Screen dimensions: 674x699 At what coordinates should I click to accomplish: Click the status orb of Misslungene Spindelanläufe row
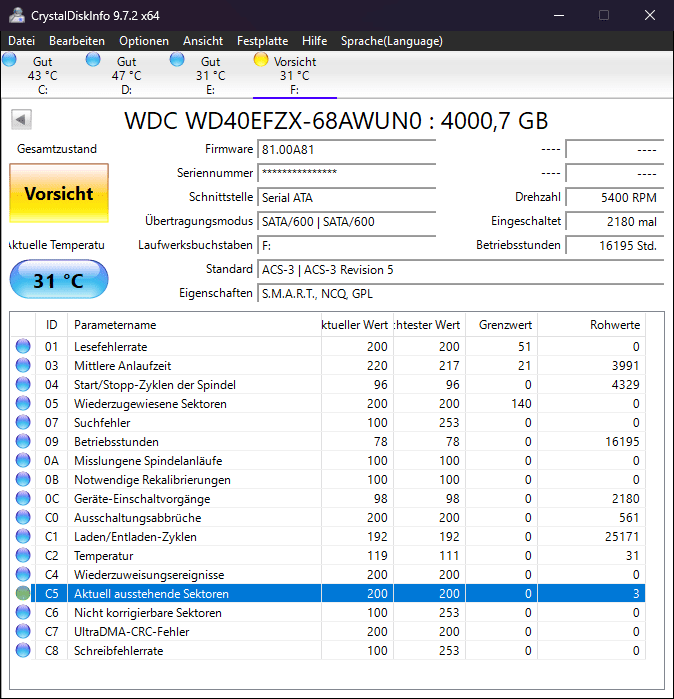point(23,460)
